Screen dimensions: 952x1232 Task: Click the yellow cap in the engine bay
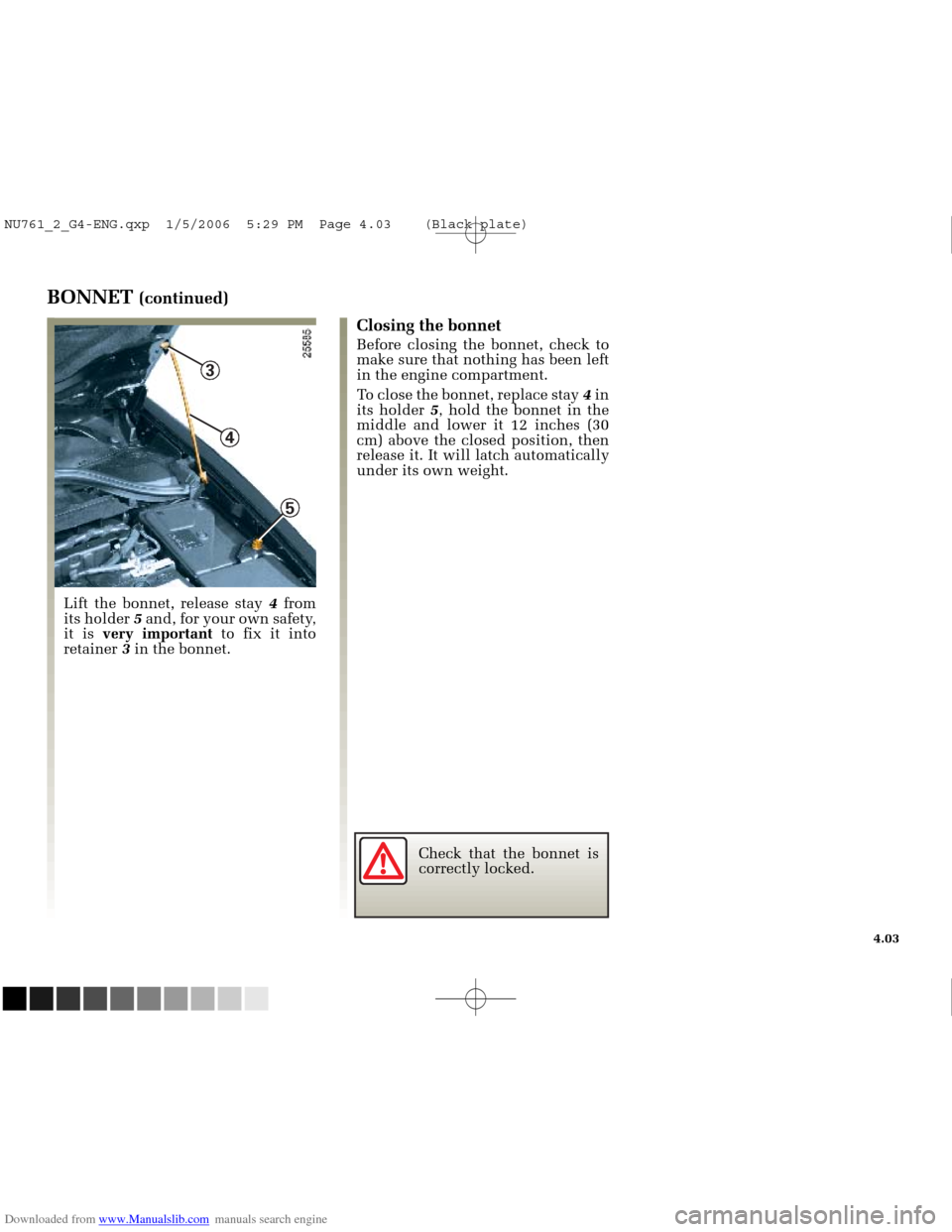[x=258, y=544]
